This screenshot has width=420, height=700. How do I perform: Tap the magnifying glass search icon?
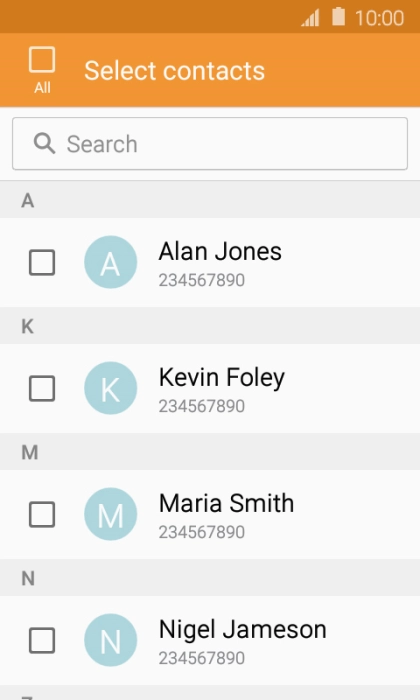coord(44,143)
